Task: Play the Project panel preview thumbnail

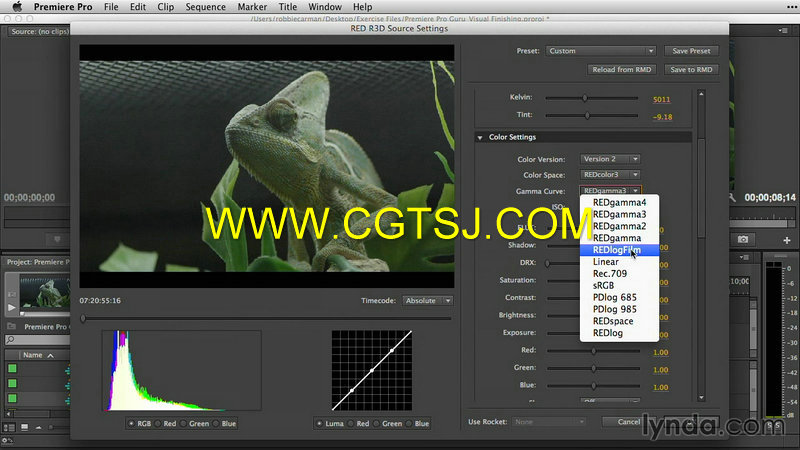Action: coord(12,307)
